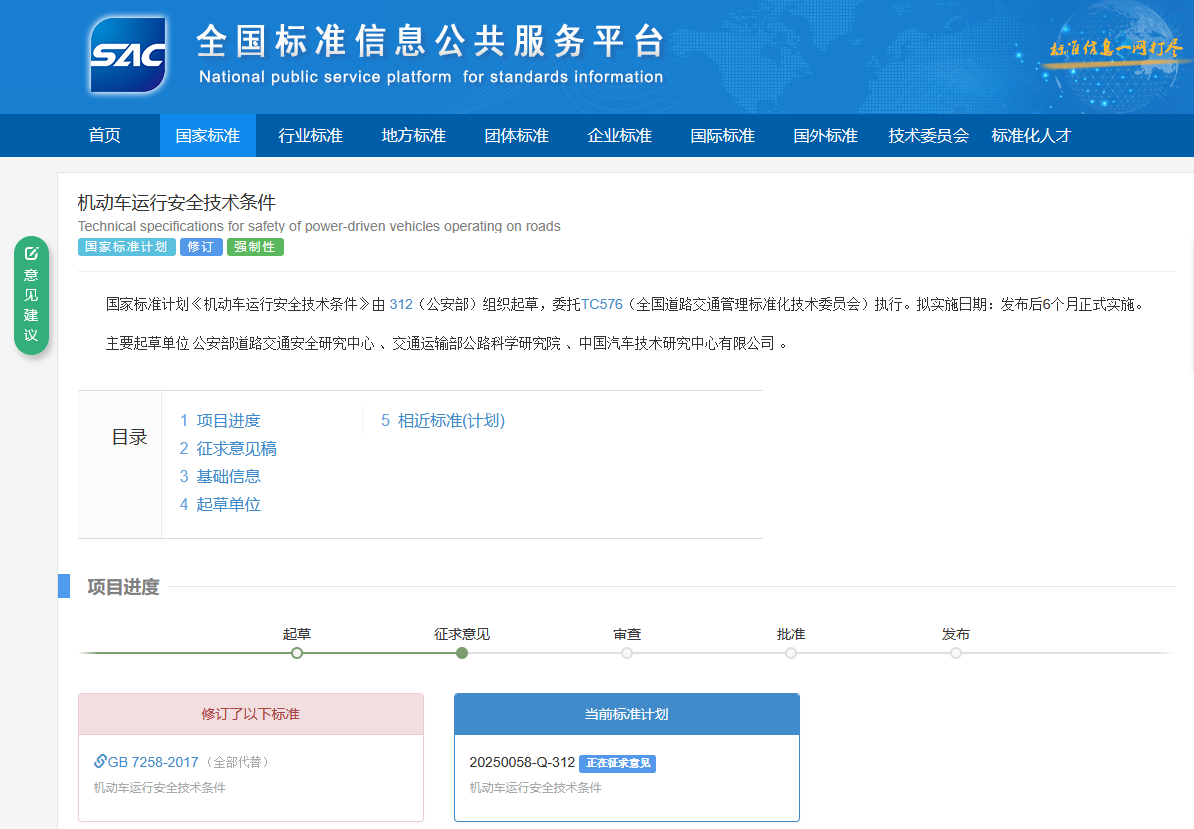Switch to 行业标准 navigation tab
This screenshot has width=1194, height=829.
310,136
